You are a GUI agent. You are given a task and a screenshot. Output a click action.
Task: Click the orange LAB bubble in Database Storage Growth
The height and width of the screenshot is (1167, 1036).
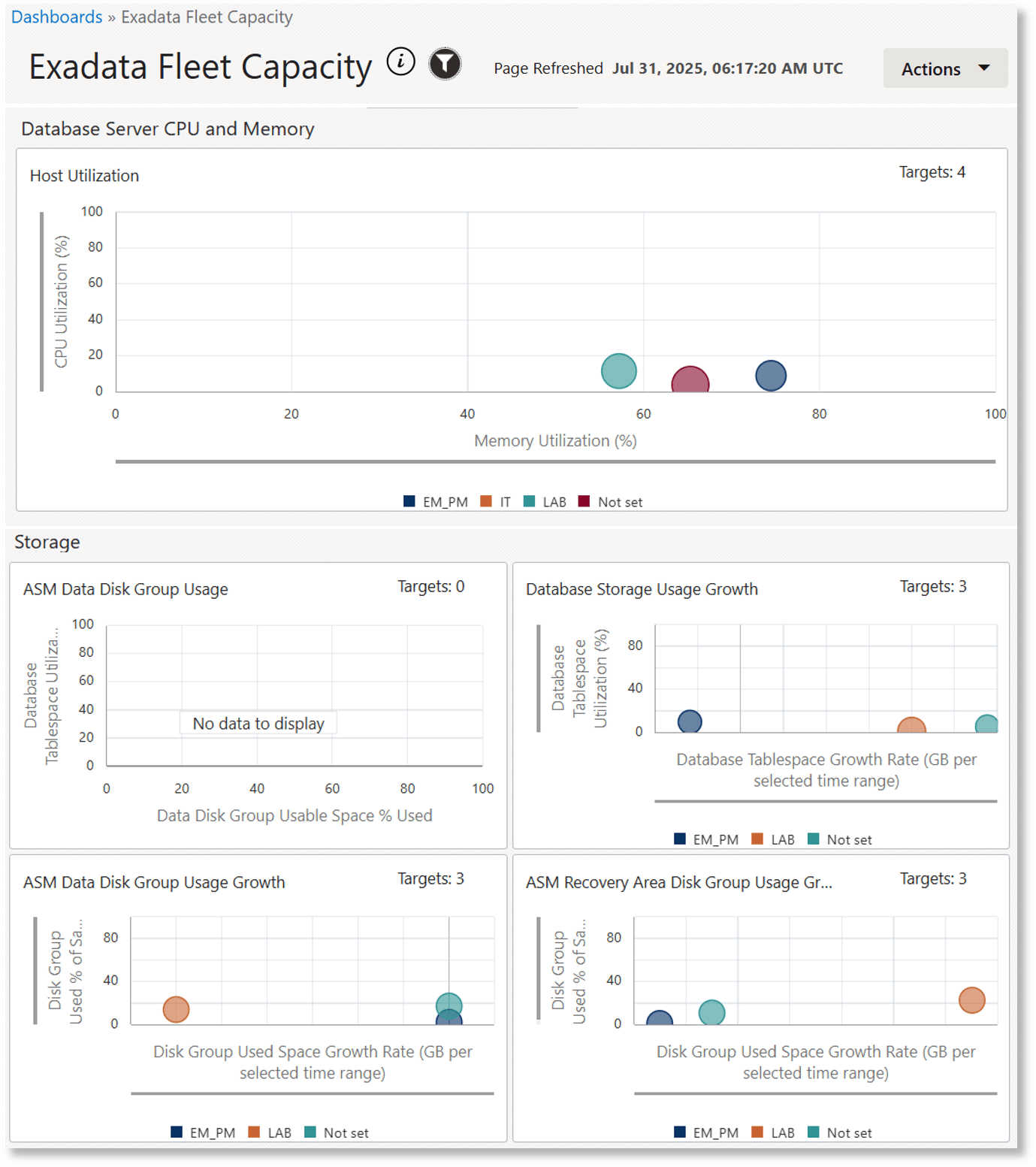pyautogui.click(x=911, y=726)
